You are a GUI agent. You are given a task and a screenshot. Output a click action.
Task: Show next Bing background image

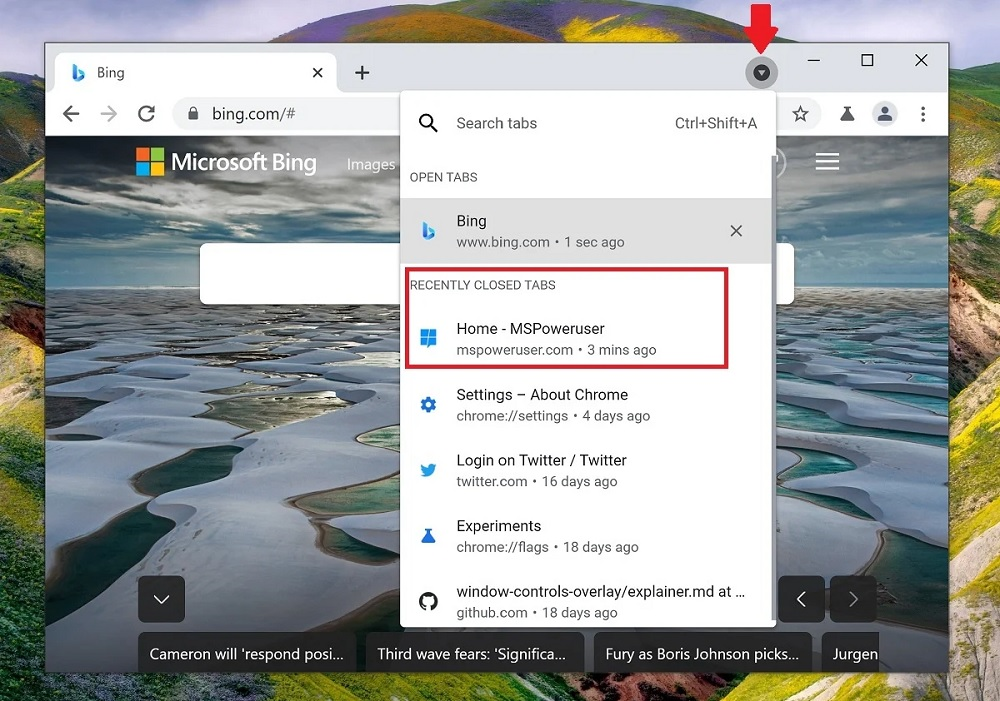point(853,599)
